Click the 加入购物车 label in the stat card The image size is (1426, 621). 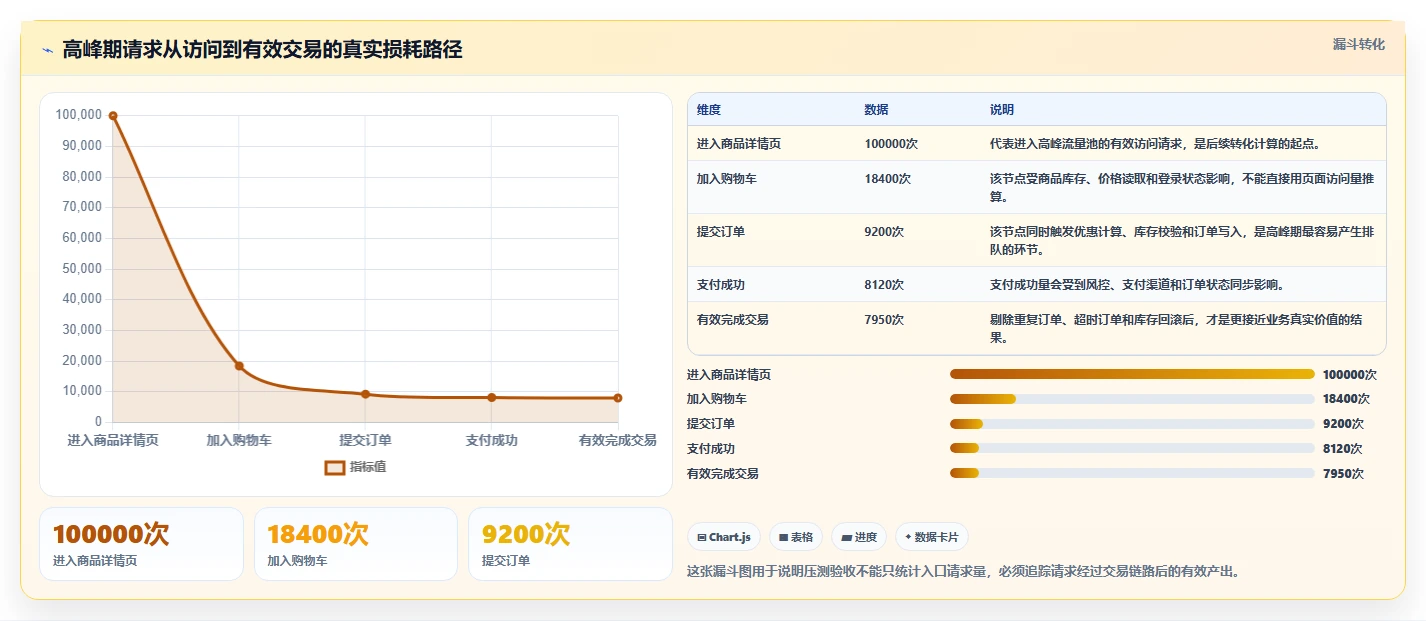(x=297, y=561)
